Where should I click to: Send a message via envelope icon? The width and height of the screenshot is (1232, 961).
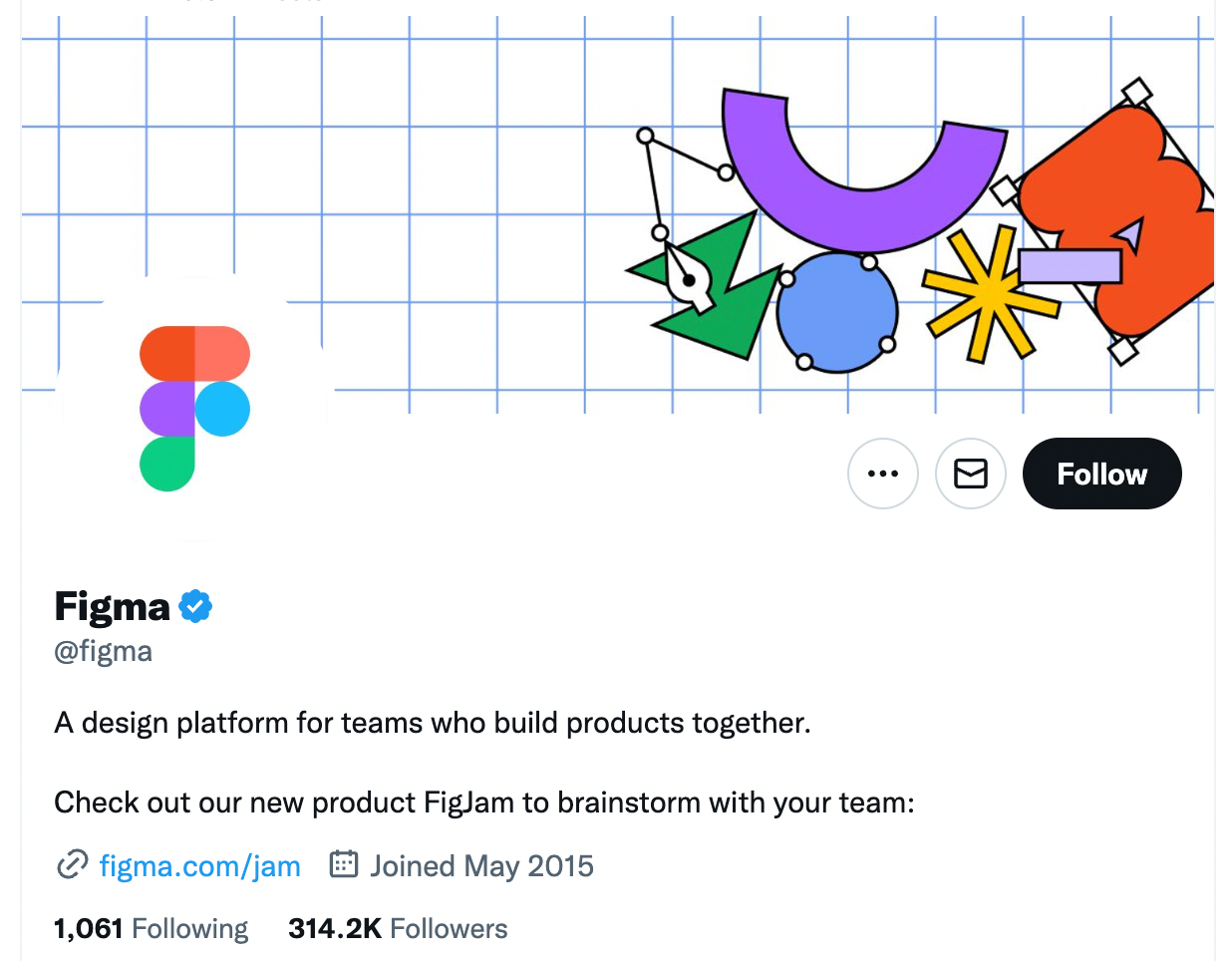(970, 474)
